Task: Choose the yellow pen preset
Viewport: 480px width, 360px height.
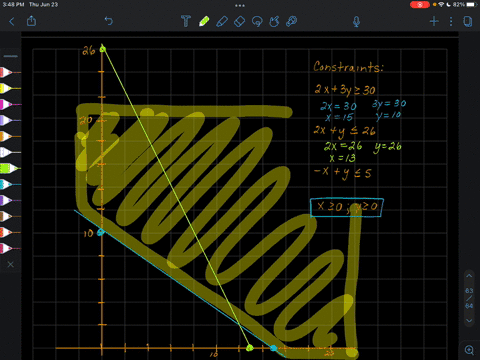Action: point(10,88)
